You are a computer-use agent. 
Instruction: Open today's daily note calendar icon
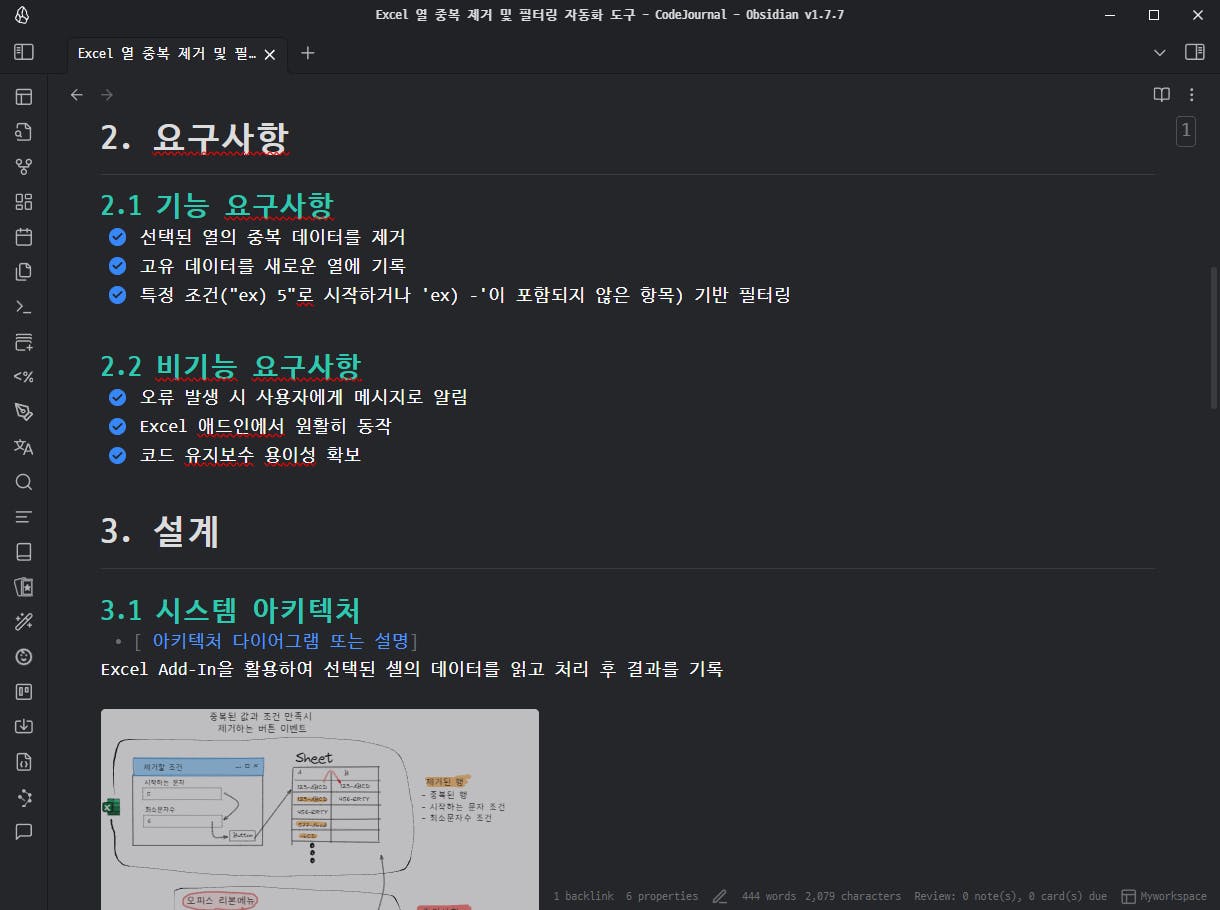click(x=24, y=237)
